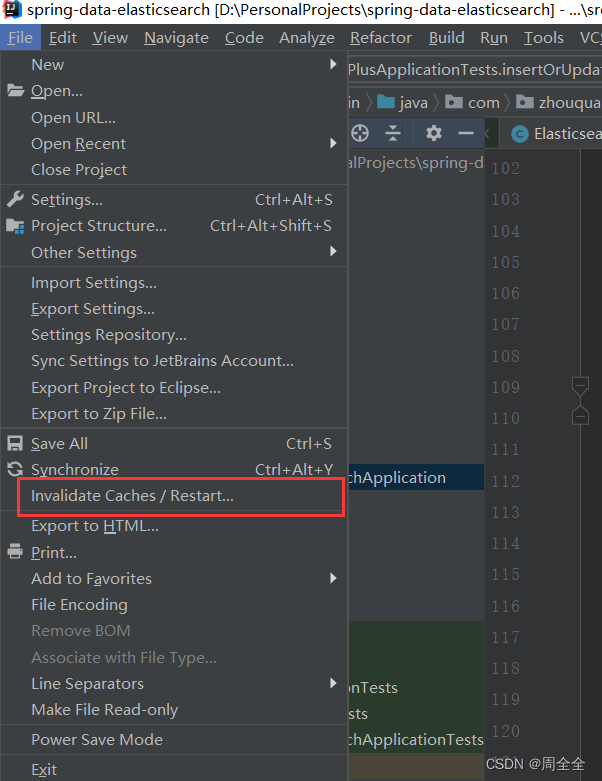Open the Analyze menu
Screen dimensions: 602x781
(307, 38)
